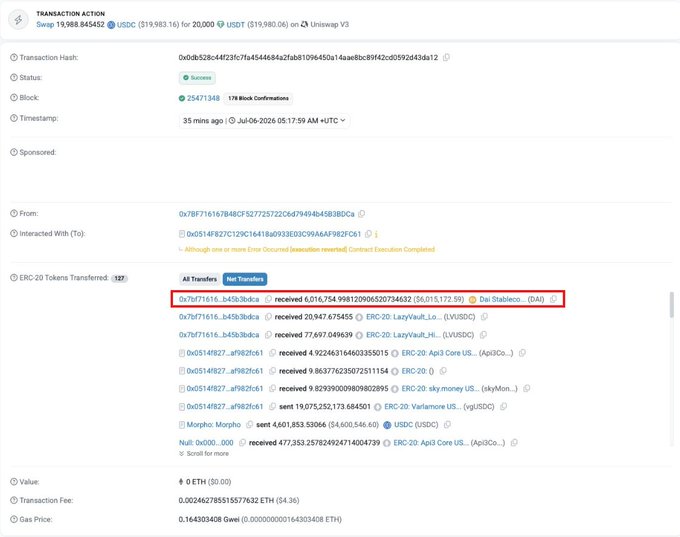Open ERC-20: sky.money US... token link
Screen dimensions: 680x537
pos(441,389)
